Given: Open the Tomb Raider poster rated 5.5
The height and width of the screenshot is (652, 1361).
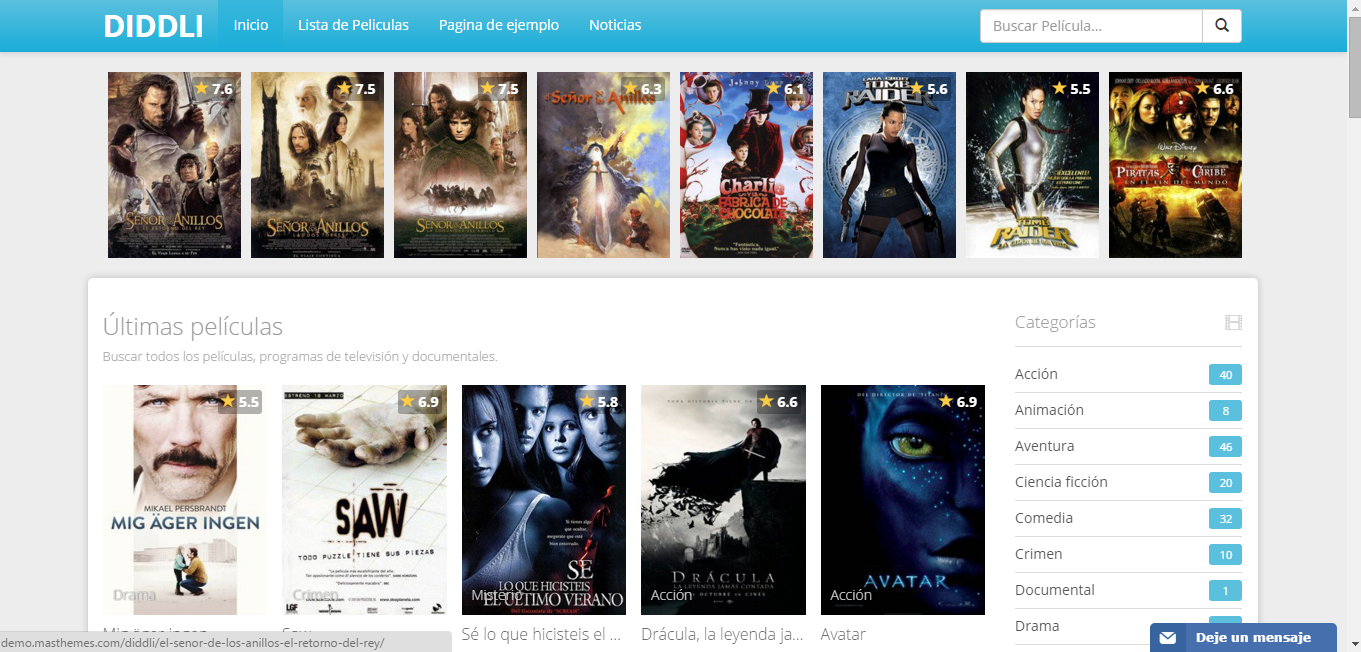Looking at the screenshot, I should (1032, 165).
